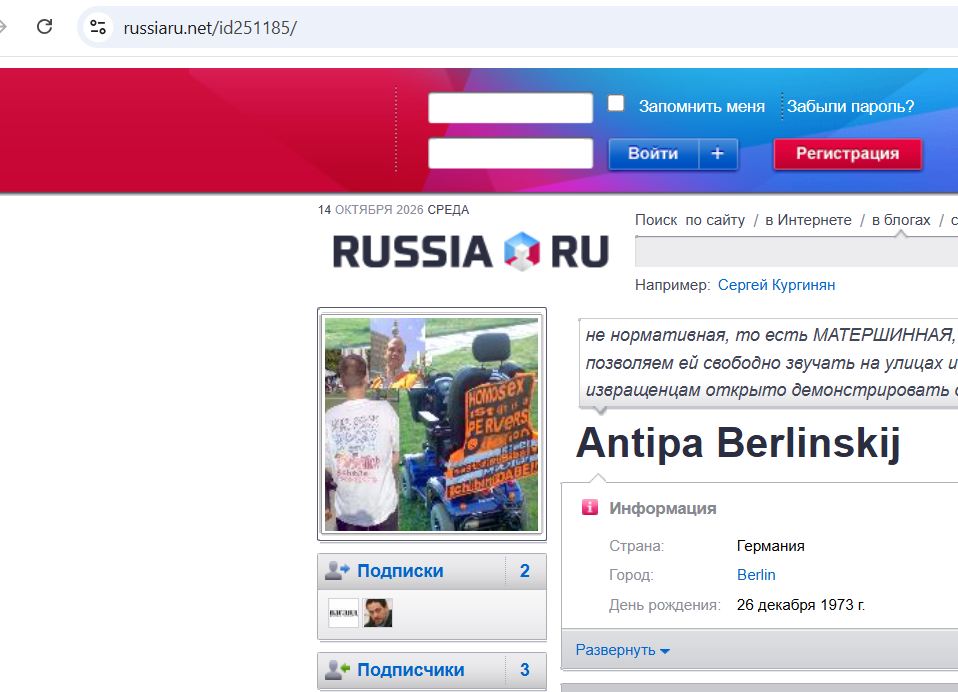The height and width of the screenshot is (692, 958).
Task: Tick the Запомнить меня checkbox
Action: click(x=616, y=103)
